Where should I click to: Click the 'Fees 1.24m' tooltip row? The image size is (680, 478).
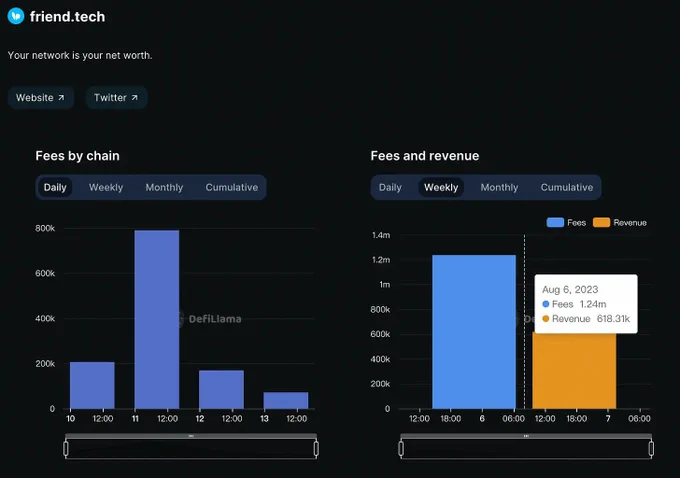click(574, 304)
